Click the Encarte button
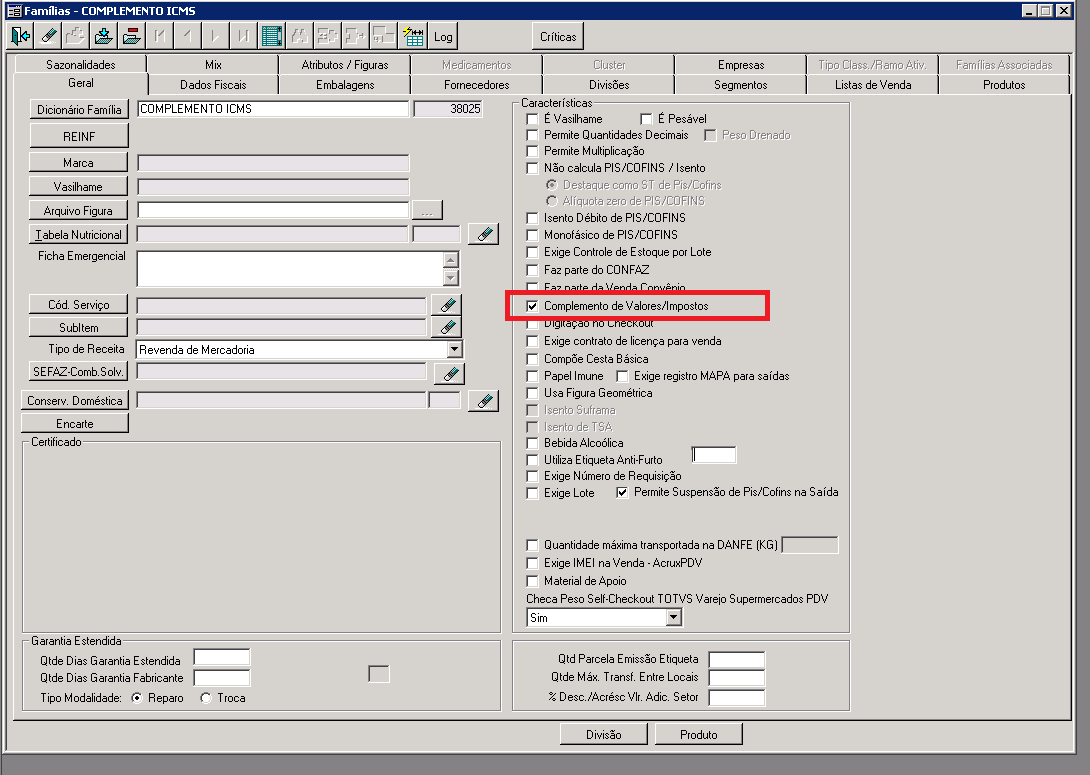 75,423
